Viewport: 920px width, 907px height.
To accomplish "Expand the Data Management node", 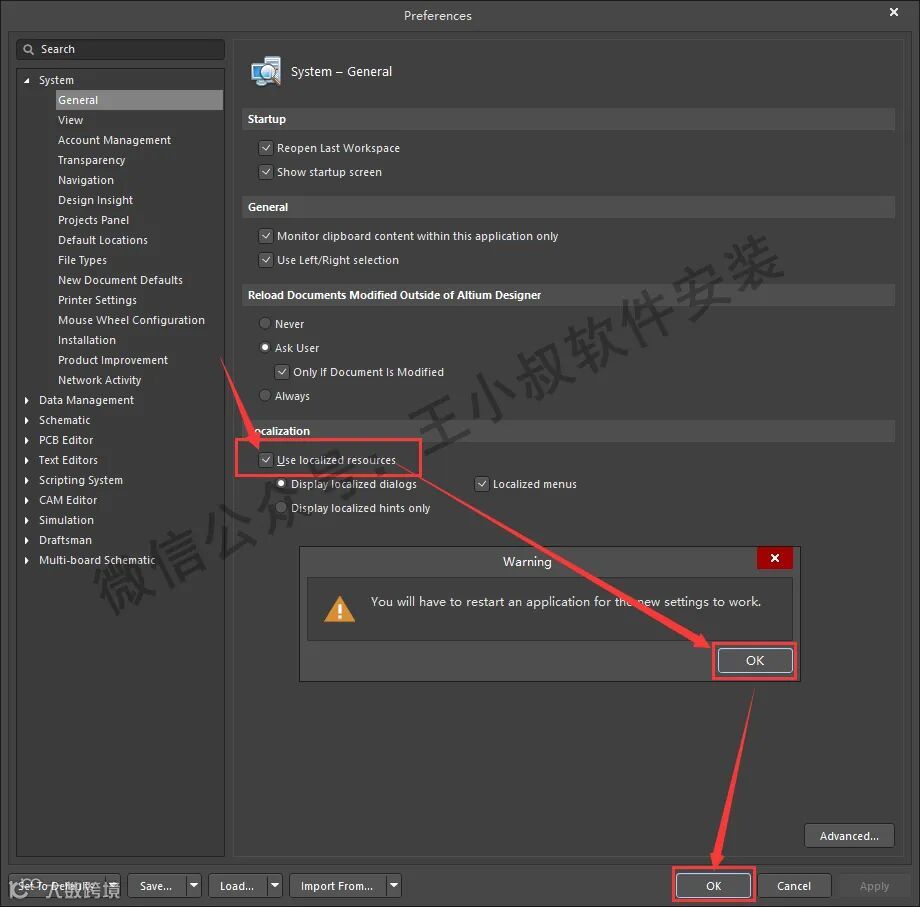I will pyautogui.click(x=26, y=400).
